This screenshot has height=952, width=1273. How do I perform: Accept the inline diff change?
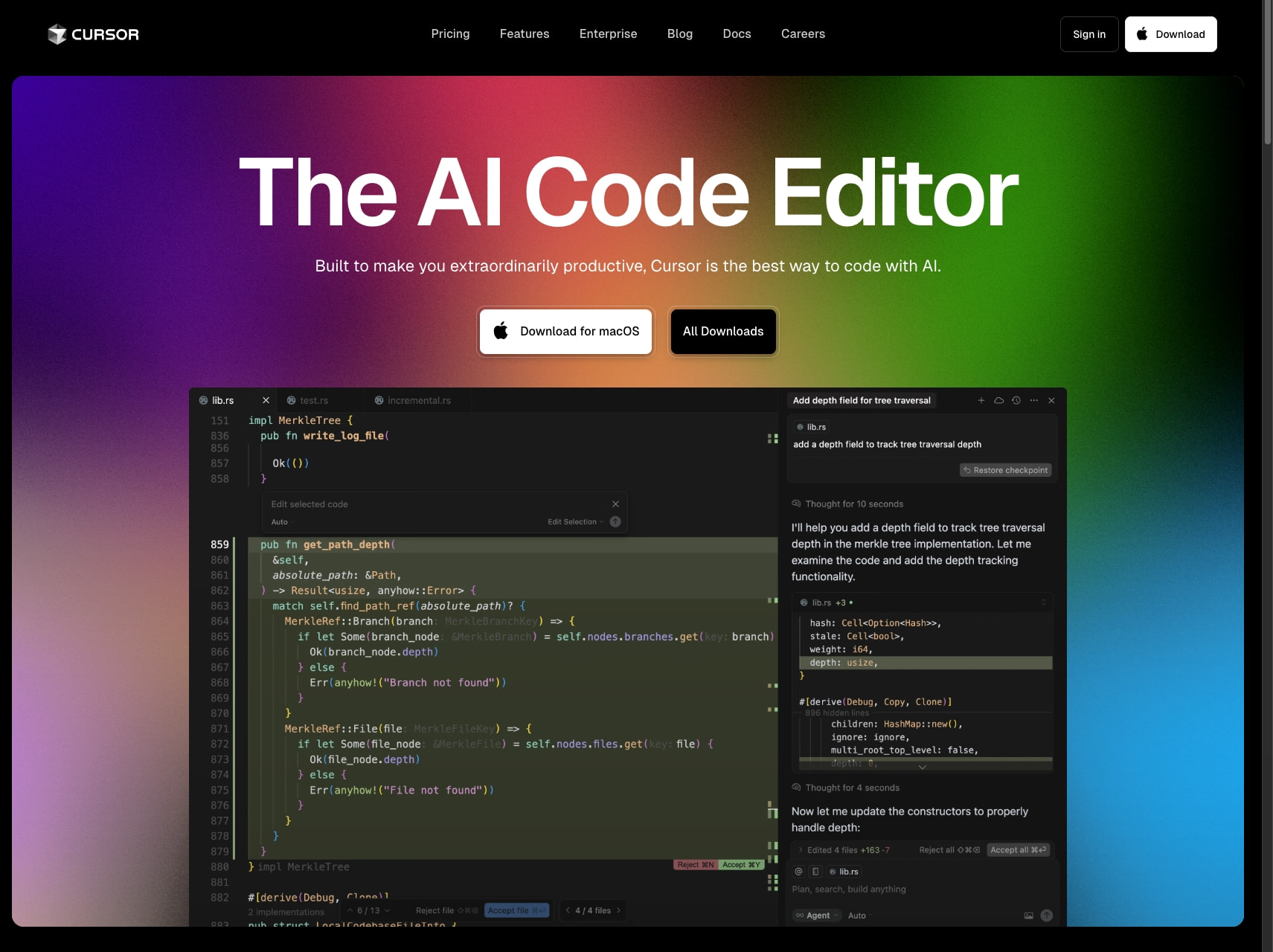pos(741,865)
